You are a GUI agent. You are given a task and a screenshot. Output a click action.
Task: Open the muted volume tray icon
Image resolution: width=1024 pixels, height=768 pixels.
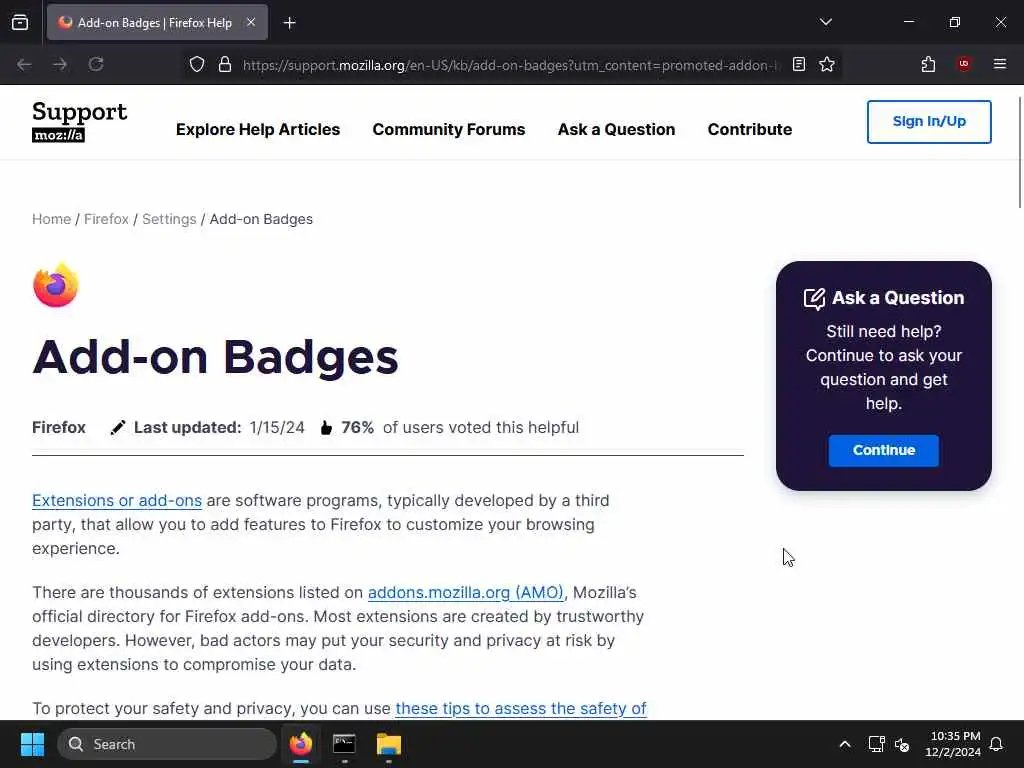[902, 744]
